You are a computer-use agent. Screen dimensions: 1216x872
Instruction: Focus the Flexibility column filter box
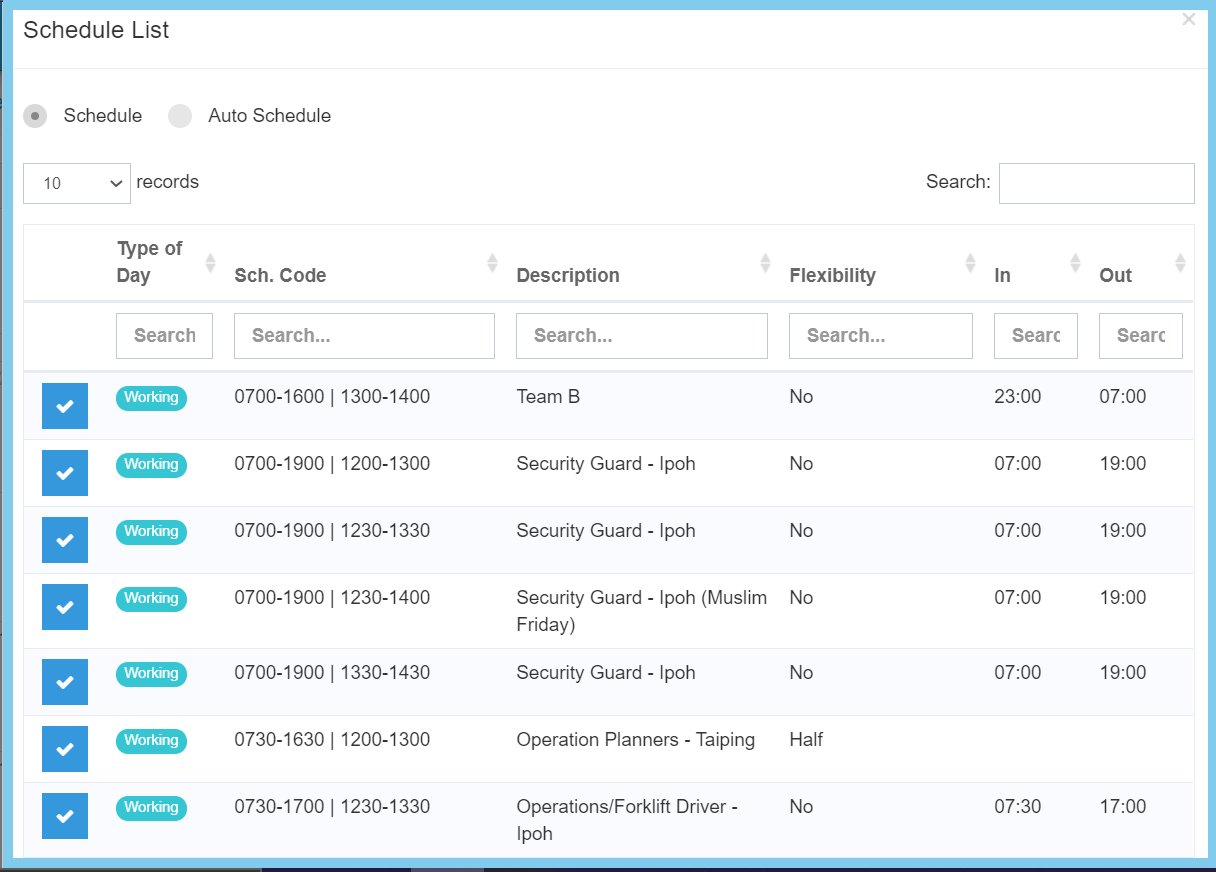[880, 336]
